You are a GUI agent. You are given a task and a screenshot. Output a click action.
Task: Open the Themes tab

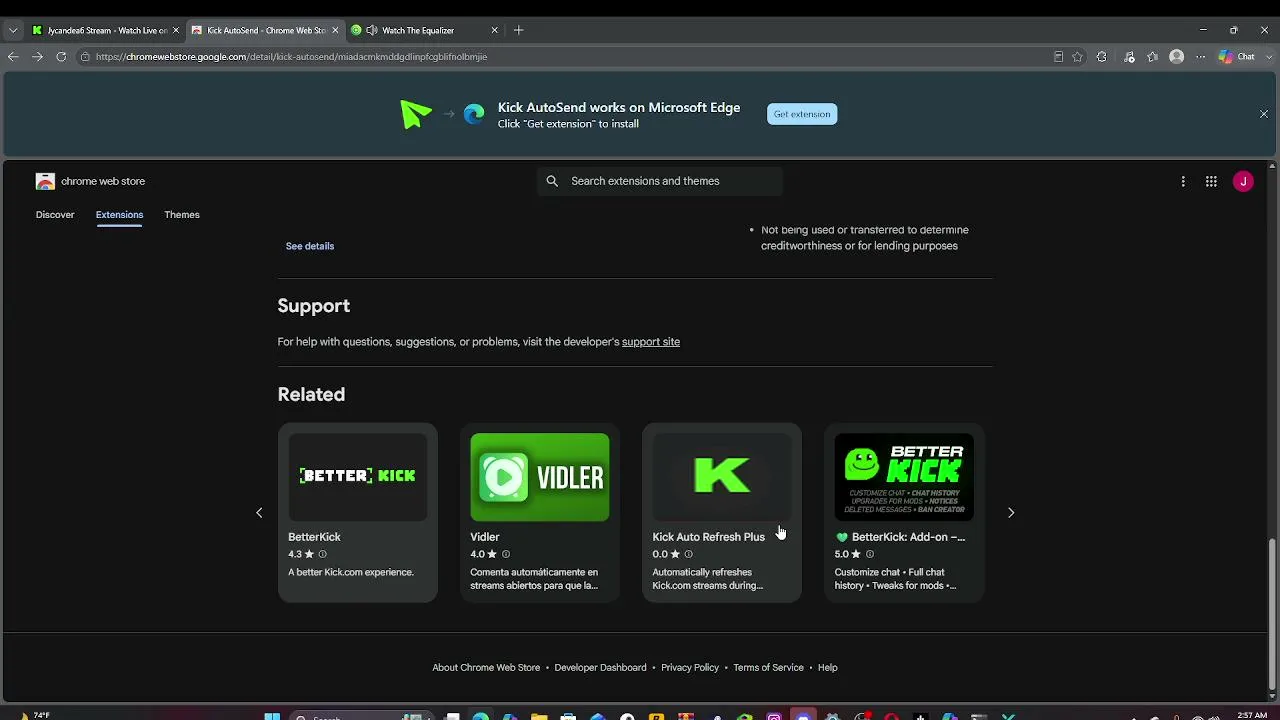(x=182, y=215)
